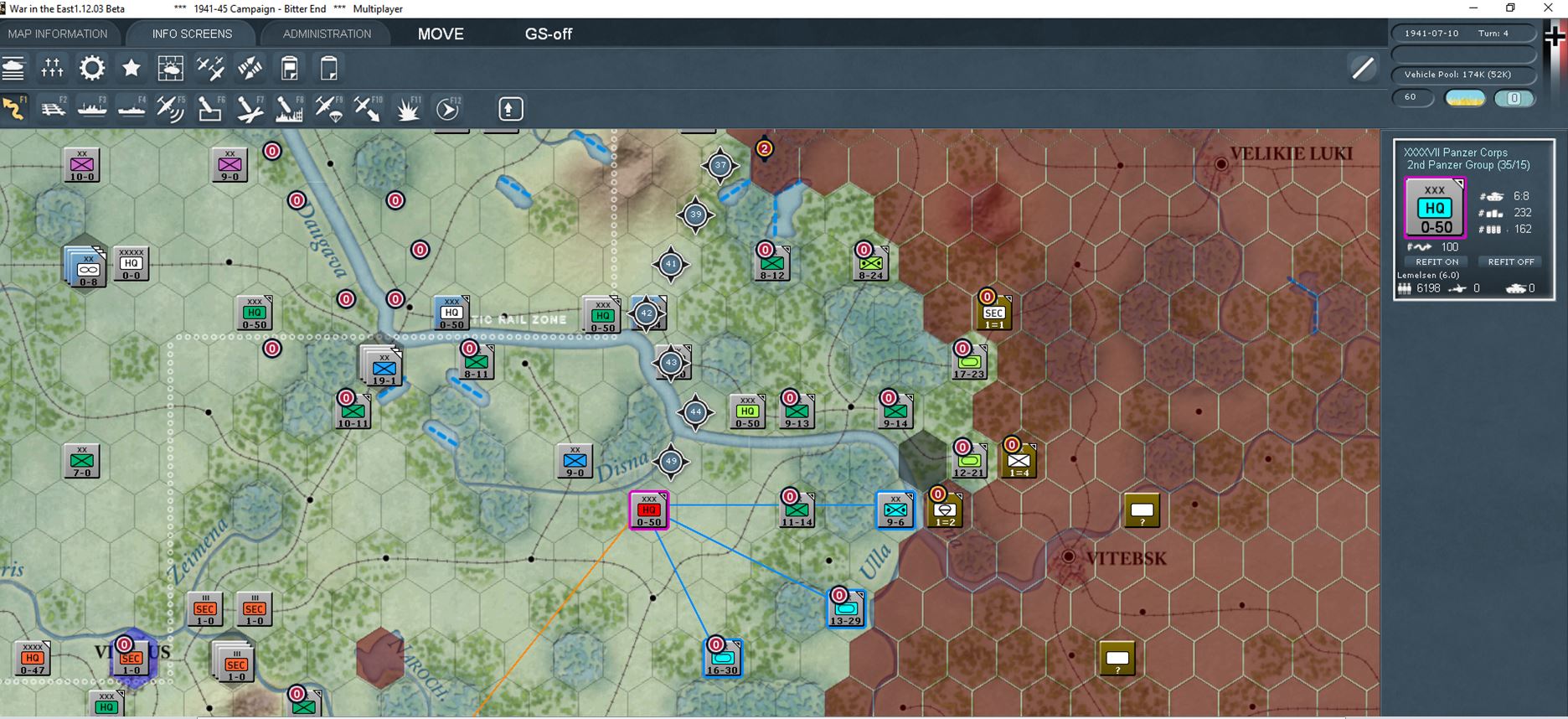Click the MOVE mode label
The height and width of the screenshot is (719, 1568).
(441, 34)
